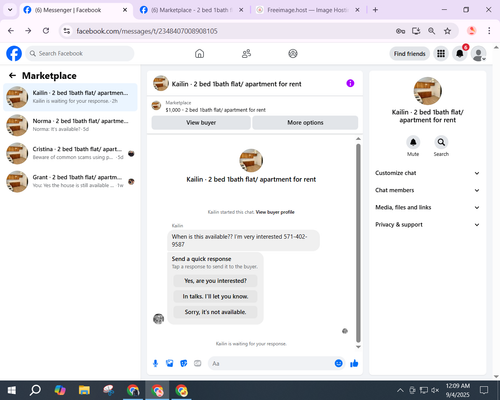Open the View buyer profile link

point(275,212)
